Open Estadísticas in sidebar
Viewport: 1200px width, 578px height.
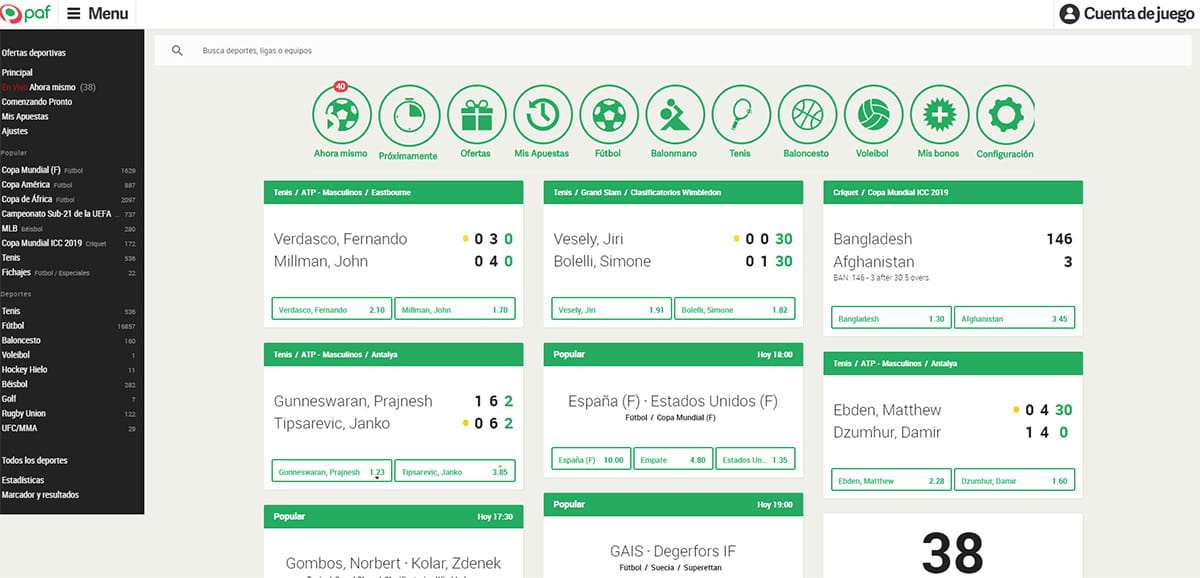click(x=23, y=480)
